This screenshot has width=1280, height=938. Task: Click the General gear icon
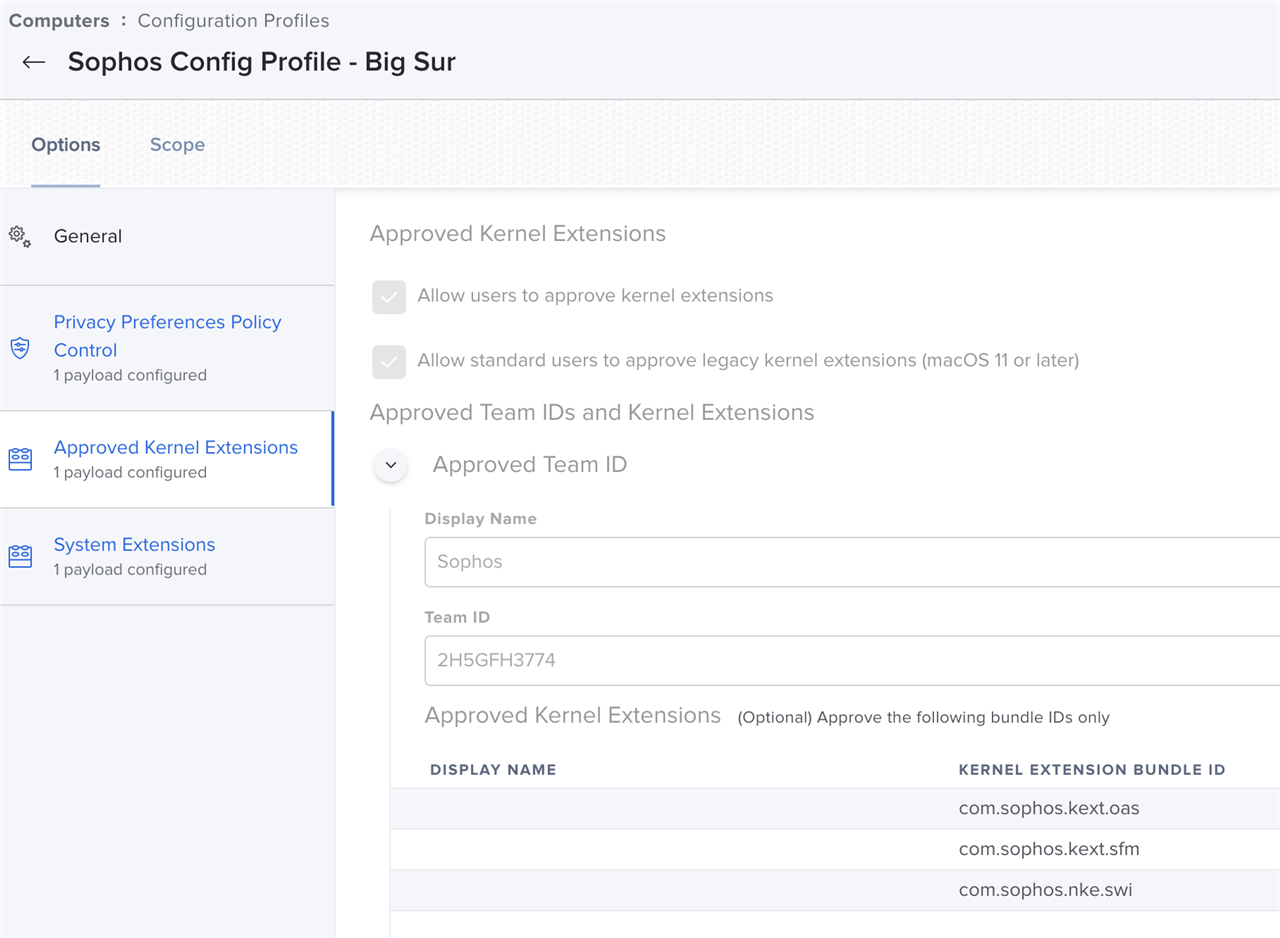tap(20, 237)
